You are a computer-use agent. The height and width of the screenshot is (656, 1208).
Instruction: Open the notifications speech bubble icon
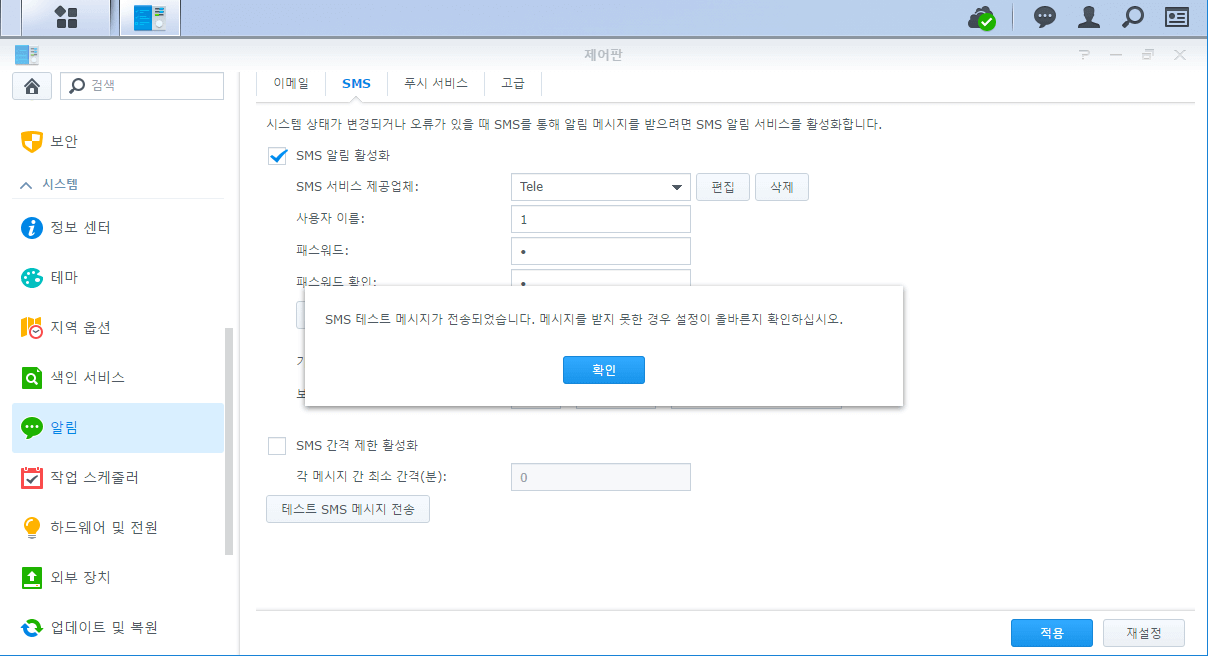[1045, 17]
